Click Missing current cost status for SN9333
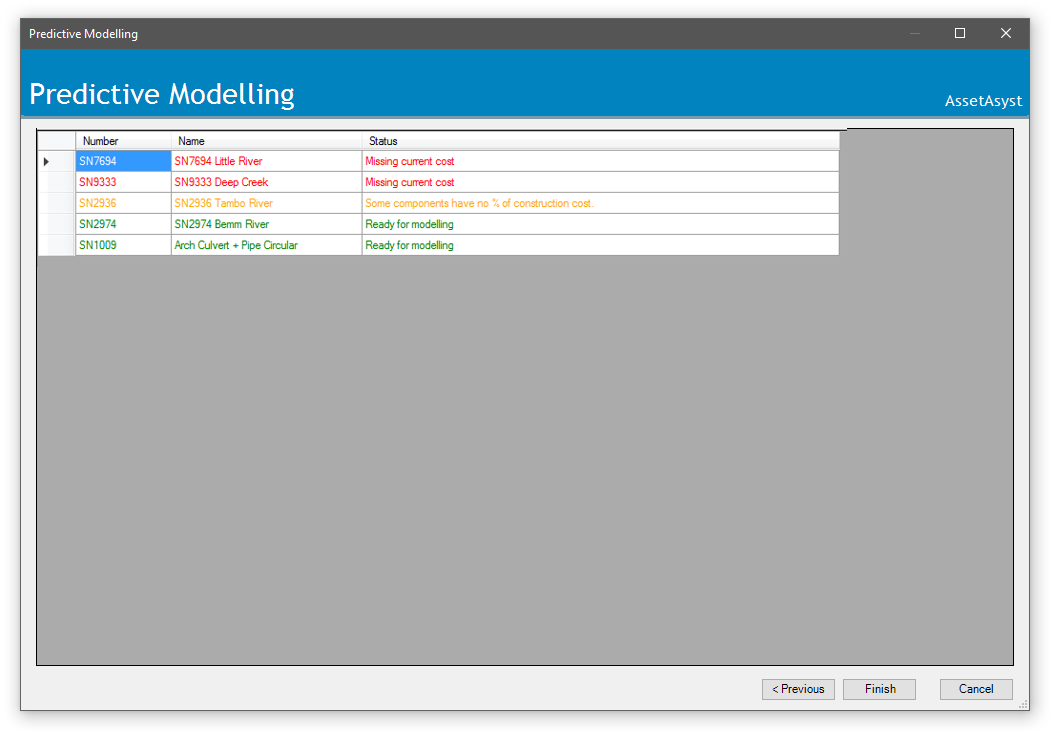 pyautogui.click(x=600, y=182)
